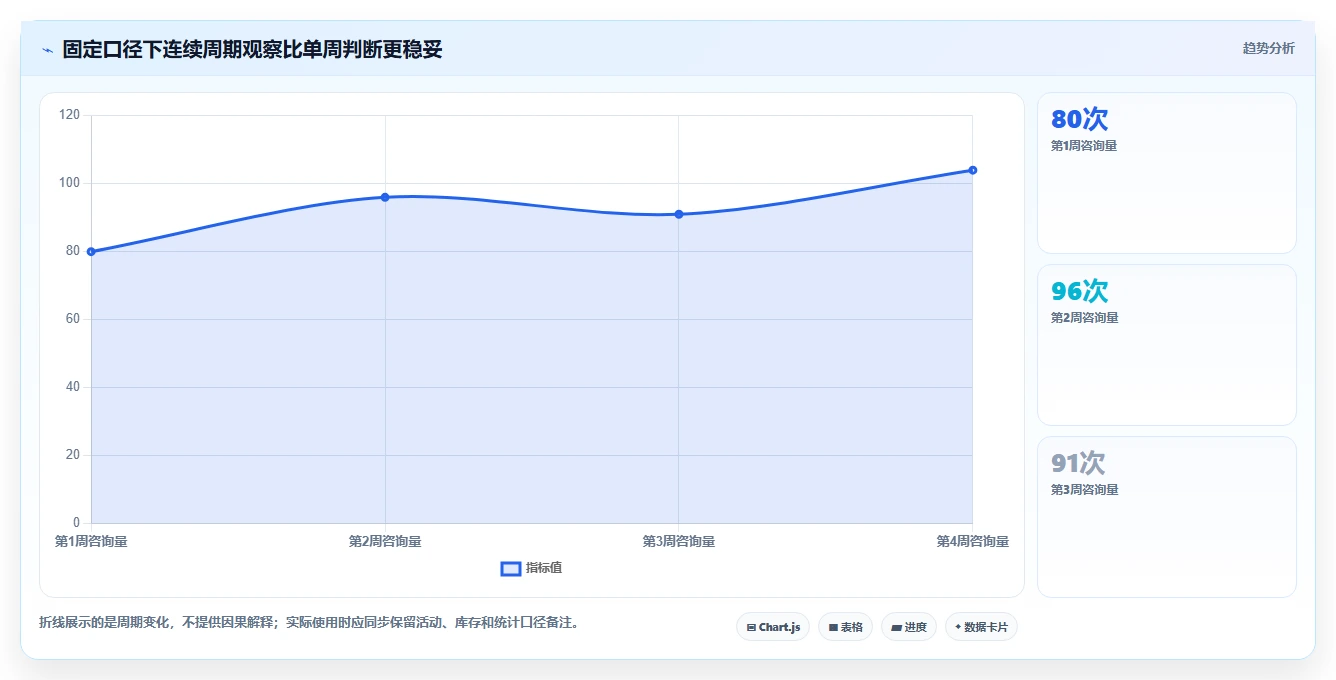1336x680 pixels.
Task: Open the 96次 second-week card
Action: [x=1167, y=345]
